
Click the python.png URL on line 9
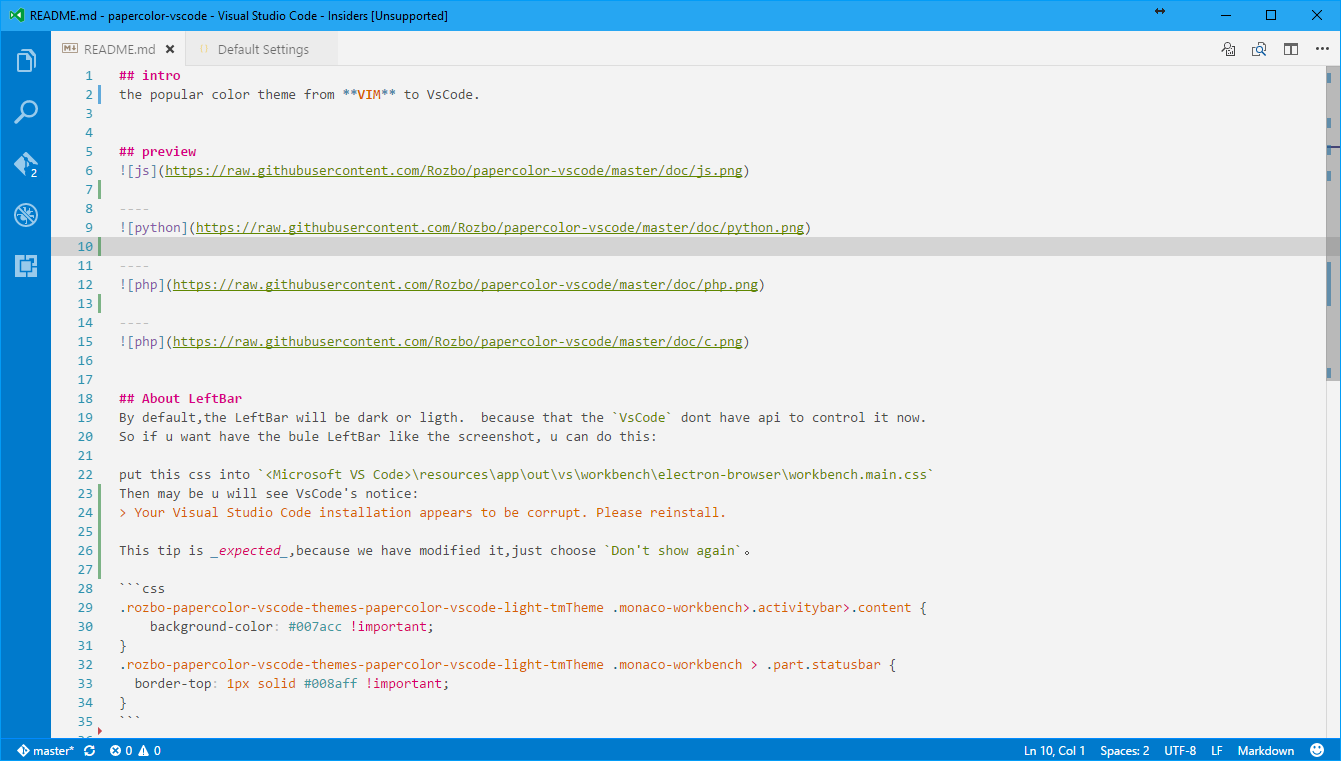click(x=500, y=228)
